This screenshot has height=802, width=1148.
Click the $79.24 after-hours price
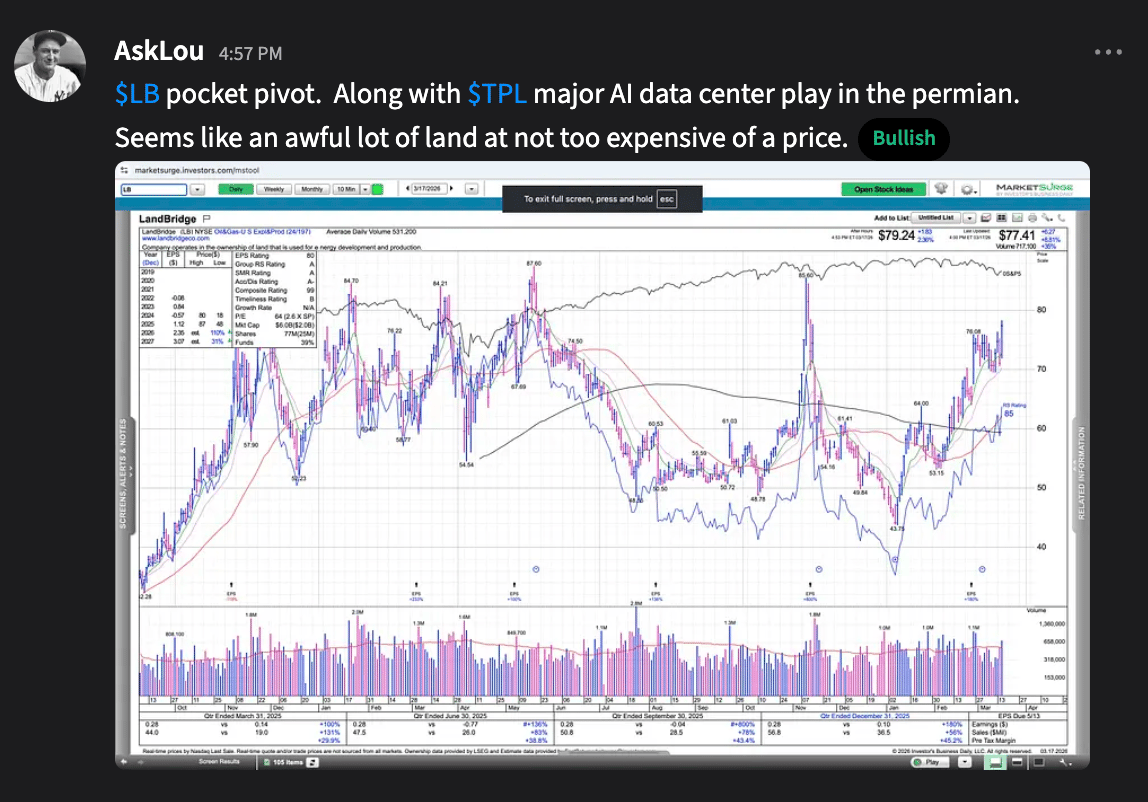[x=896, y=236]
